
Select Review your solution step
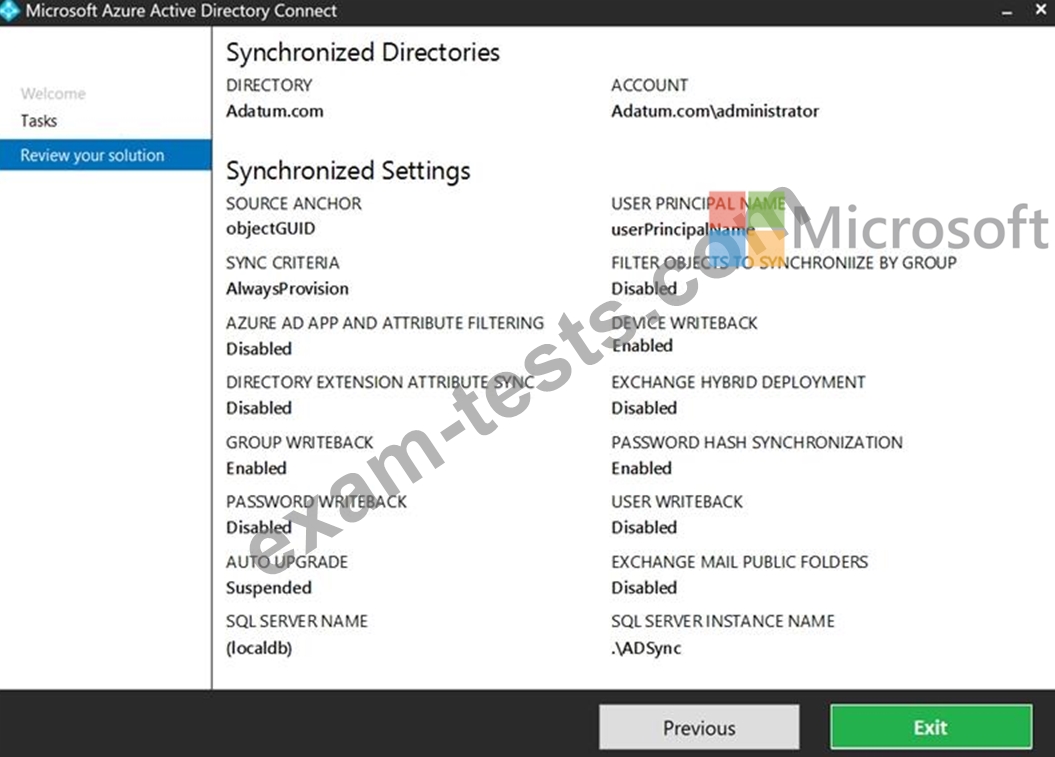[x=106, y=155]
